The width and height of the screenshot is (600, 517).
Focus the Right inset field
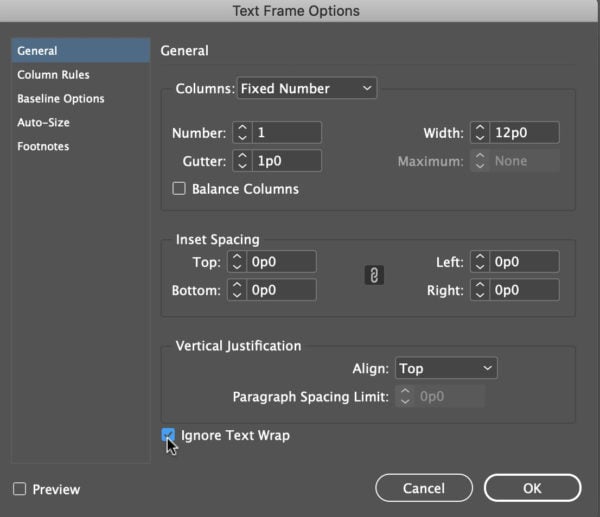tap(524, 290)
